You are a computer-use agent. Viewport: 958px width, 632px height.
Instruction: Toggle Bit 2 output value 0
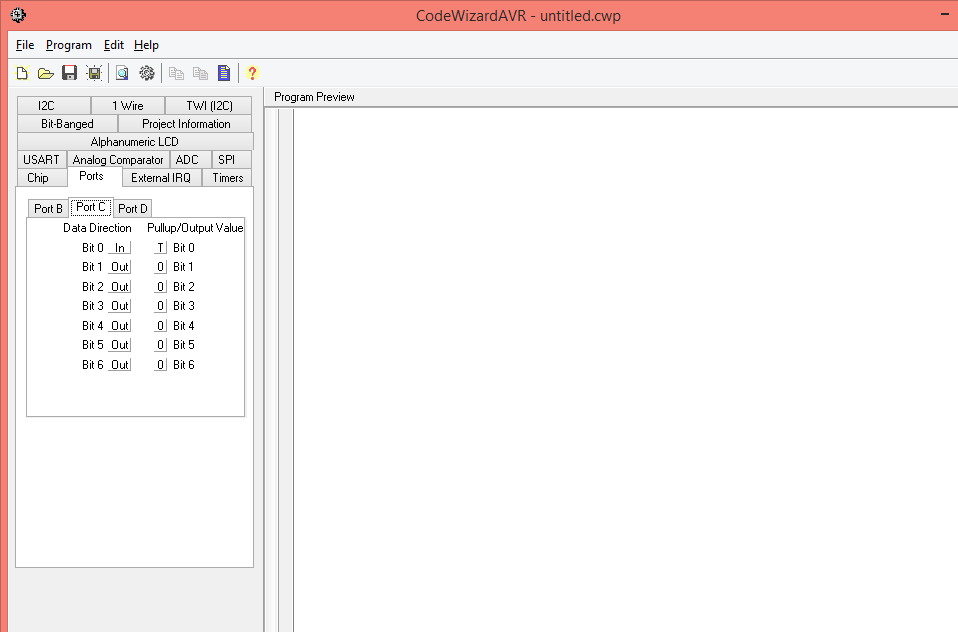click(160, 287)
